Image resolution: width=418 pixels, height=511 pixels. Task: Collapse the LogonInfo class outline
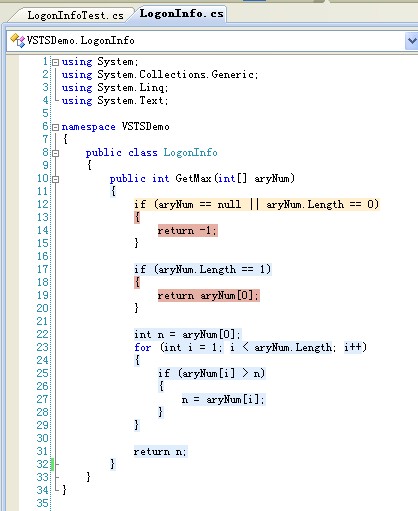56,153
